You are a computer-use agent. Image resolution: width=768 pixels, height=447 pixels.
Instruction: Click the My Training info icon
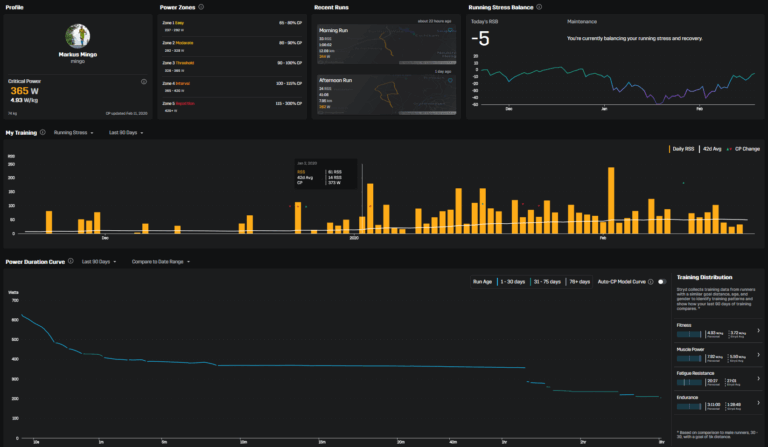tap(43, 132)
